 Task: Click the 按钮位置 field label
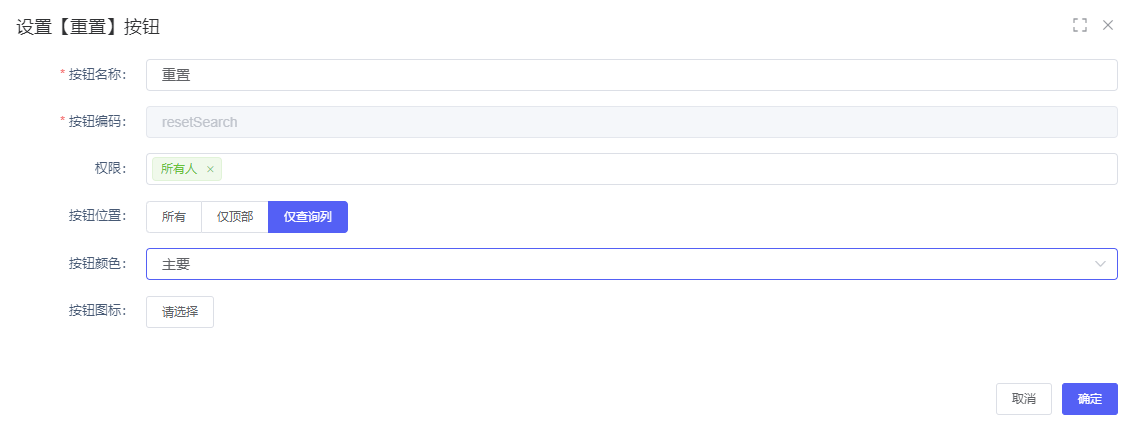(x=96, y=217)
